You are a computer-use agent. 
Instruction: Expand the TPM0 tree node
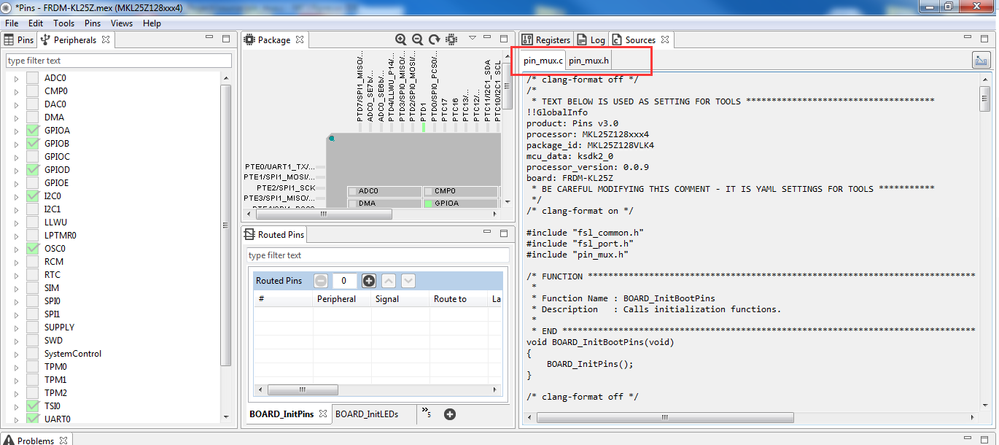coord(17,367)
